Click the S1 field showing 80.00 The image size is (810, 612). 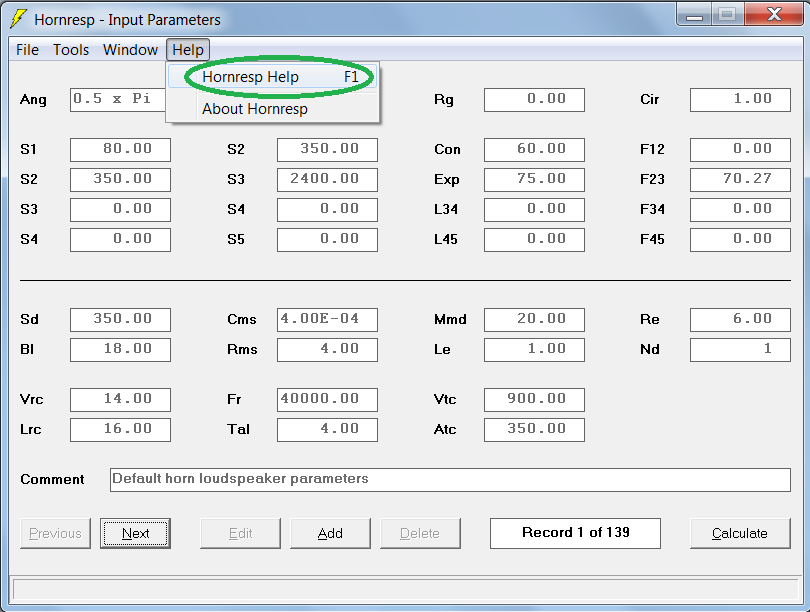click(120, 150)
